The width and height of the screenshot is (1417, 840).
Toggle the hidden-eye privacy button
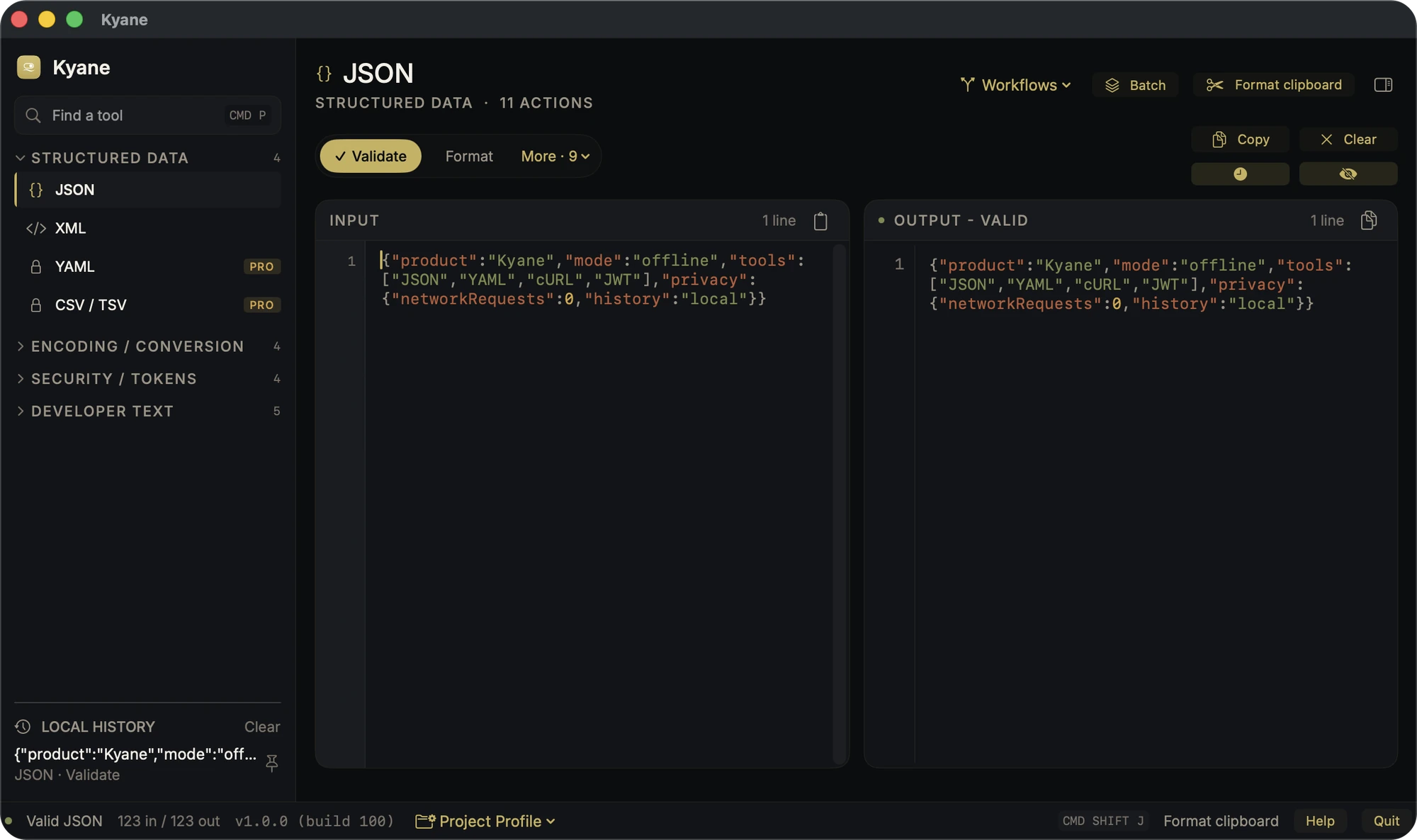[x=1348, y=174]
